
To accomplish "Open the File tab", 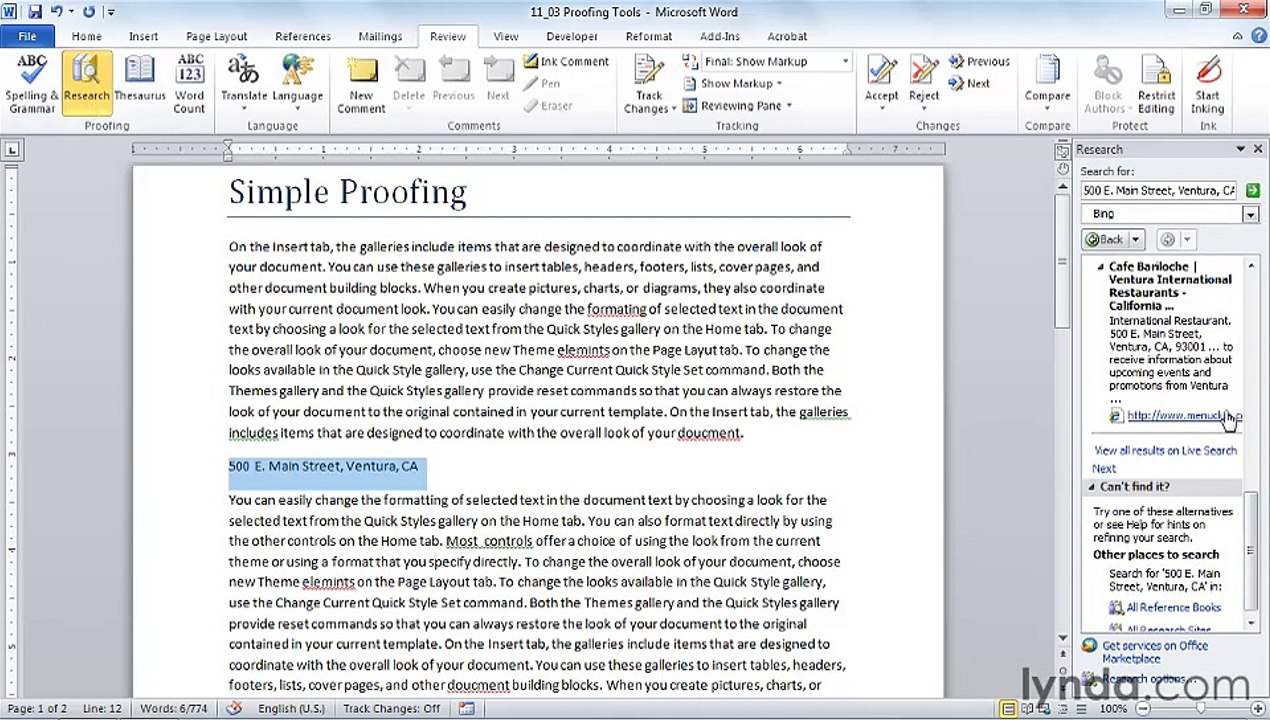I will 27,36.
